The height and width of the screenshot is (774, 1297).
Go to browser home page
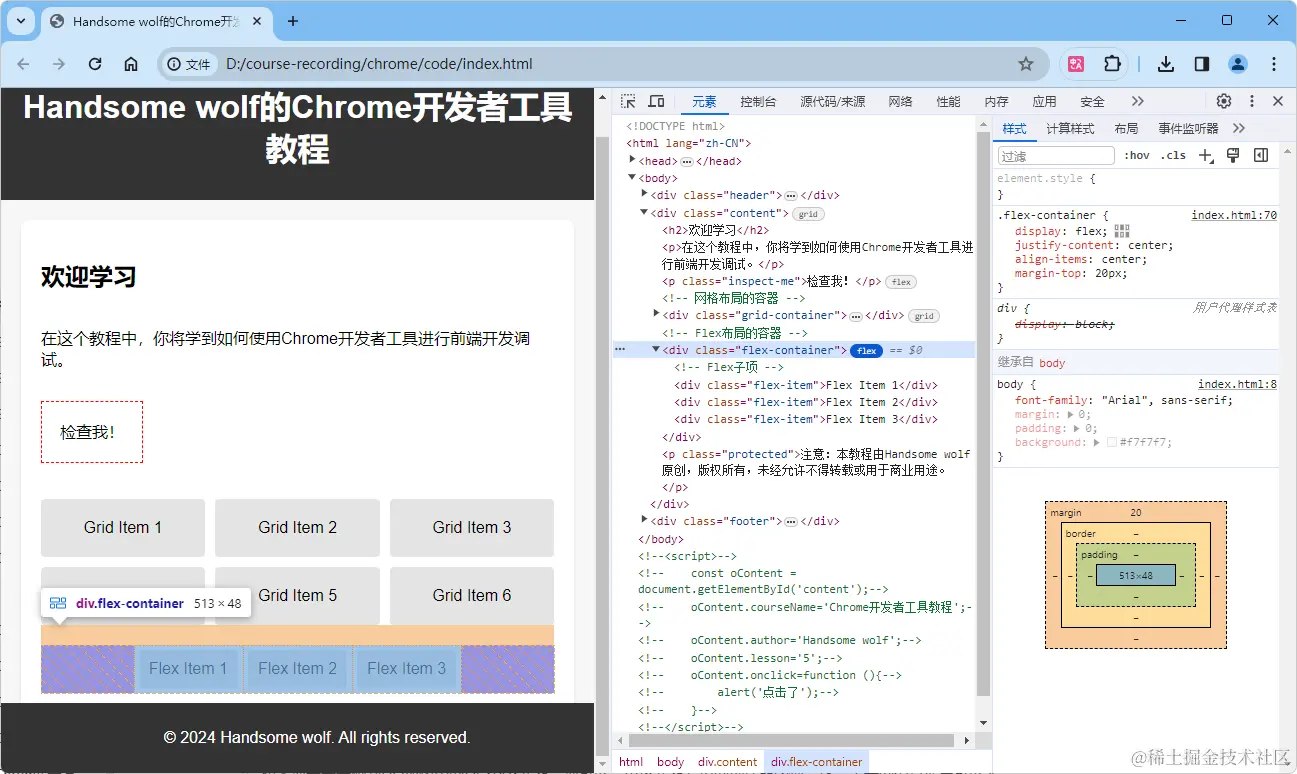131,64
